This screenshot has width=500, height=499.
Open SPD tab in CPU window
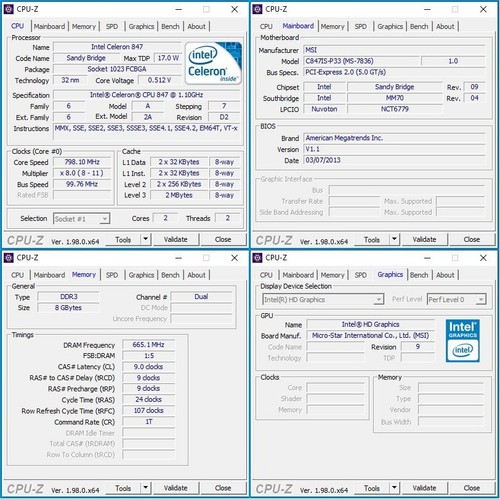pos(112,26)
